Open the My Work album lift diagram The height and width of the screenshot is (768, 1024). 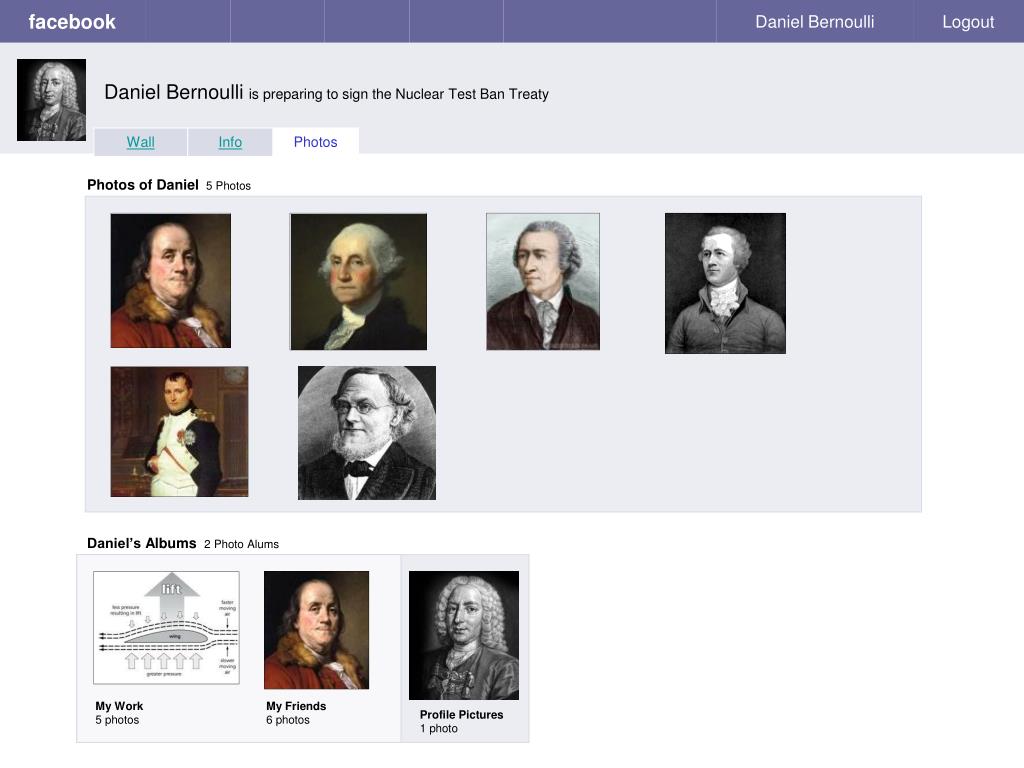click(167, 628)
